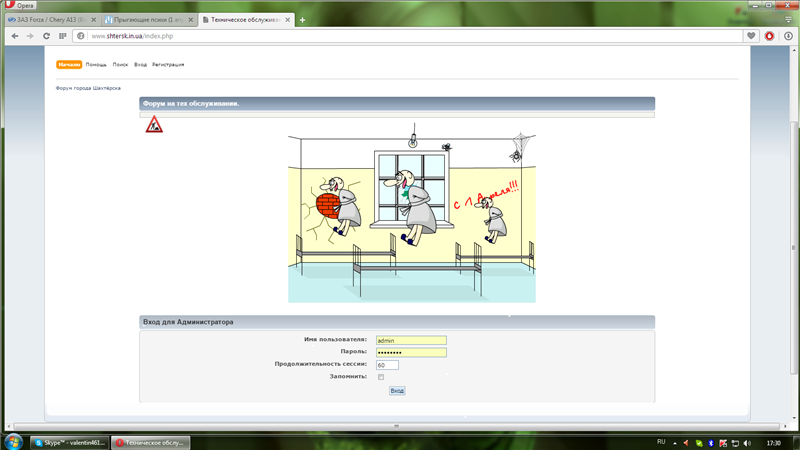Open the network tray icon
Viewport: 800px width, 450px height.
pos(735,443)
